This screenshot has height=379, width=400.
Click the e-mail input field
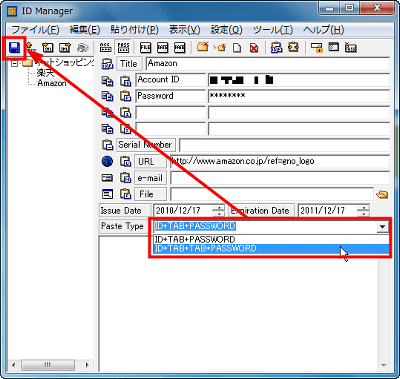point(280,178)
